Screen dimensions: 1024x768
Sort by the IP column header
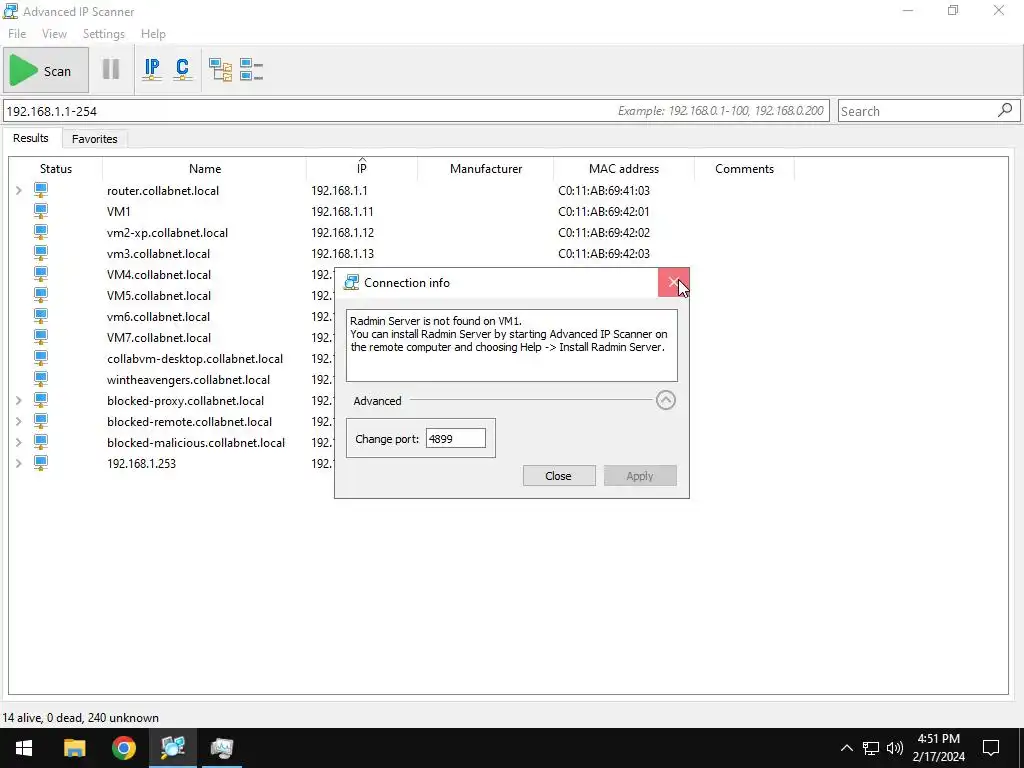362,168
